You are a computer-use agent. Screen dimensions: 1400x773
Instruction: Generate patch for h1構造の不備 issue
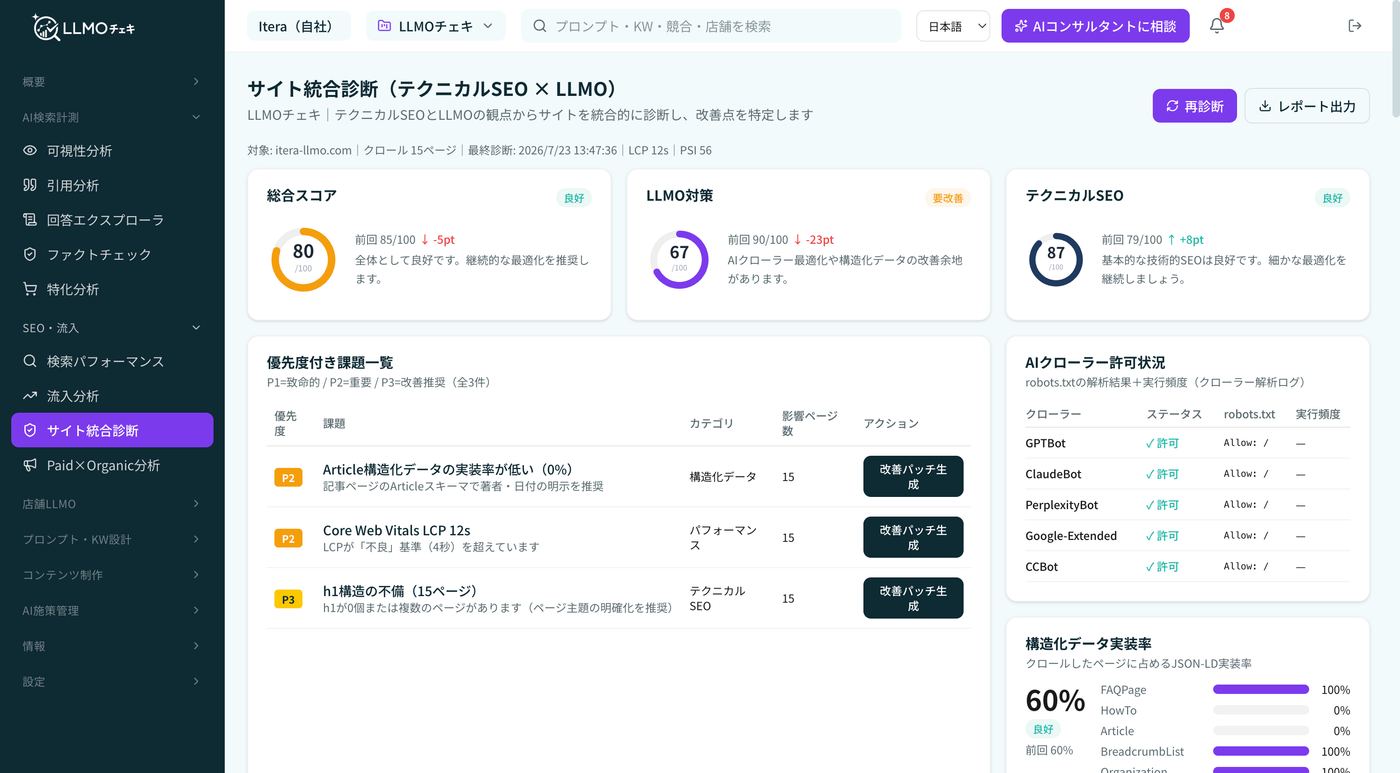[913, 599]
